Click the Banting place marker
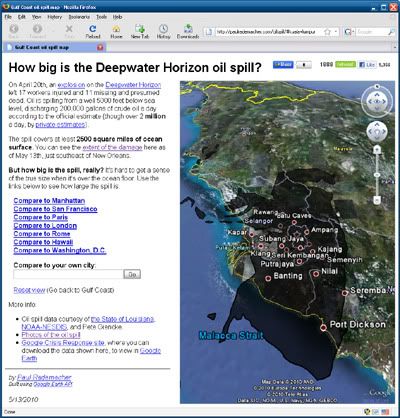400x418 pixels. coord(268,278)
